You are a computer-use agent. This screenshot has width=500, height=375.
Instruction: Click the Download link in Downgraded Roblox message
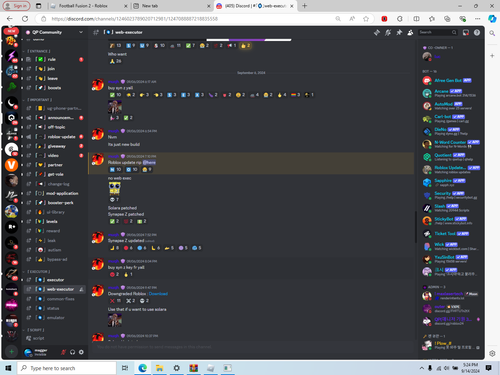point(158,294)
